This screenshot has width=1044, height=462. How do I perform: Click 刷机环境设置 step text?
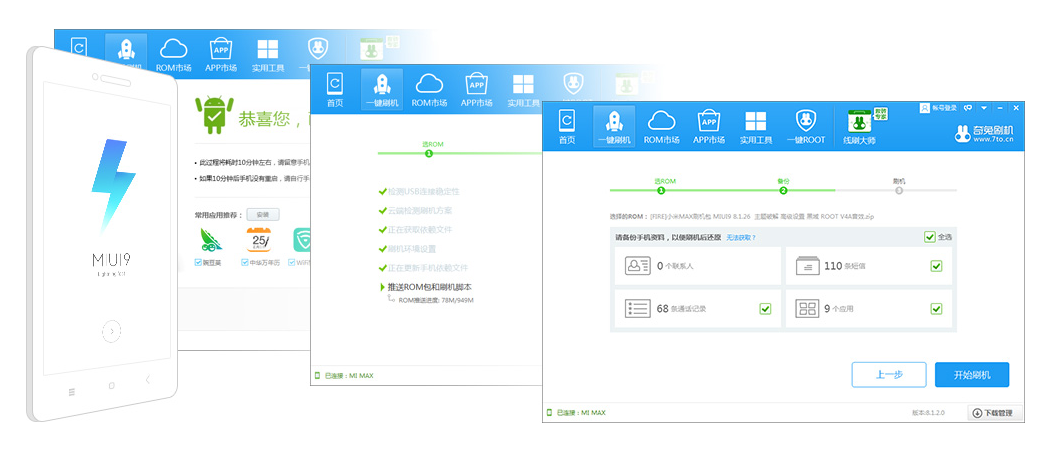pos(412,249)
